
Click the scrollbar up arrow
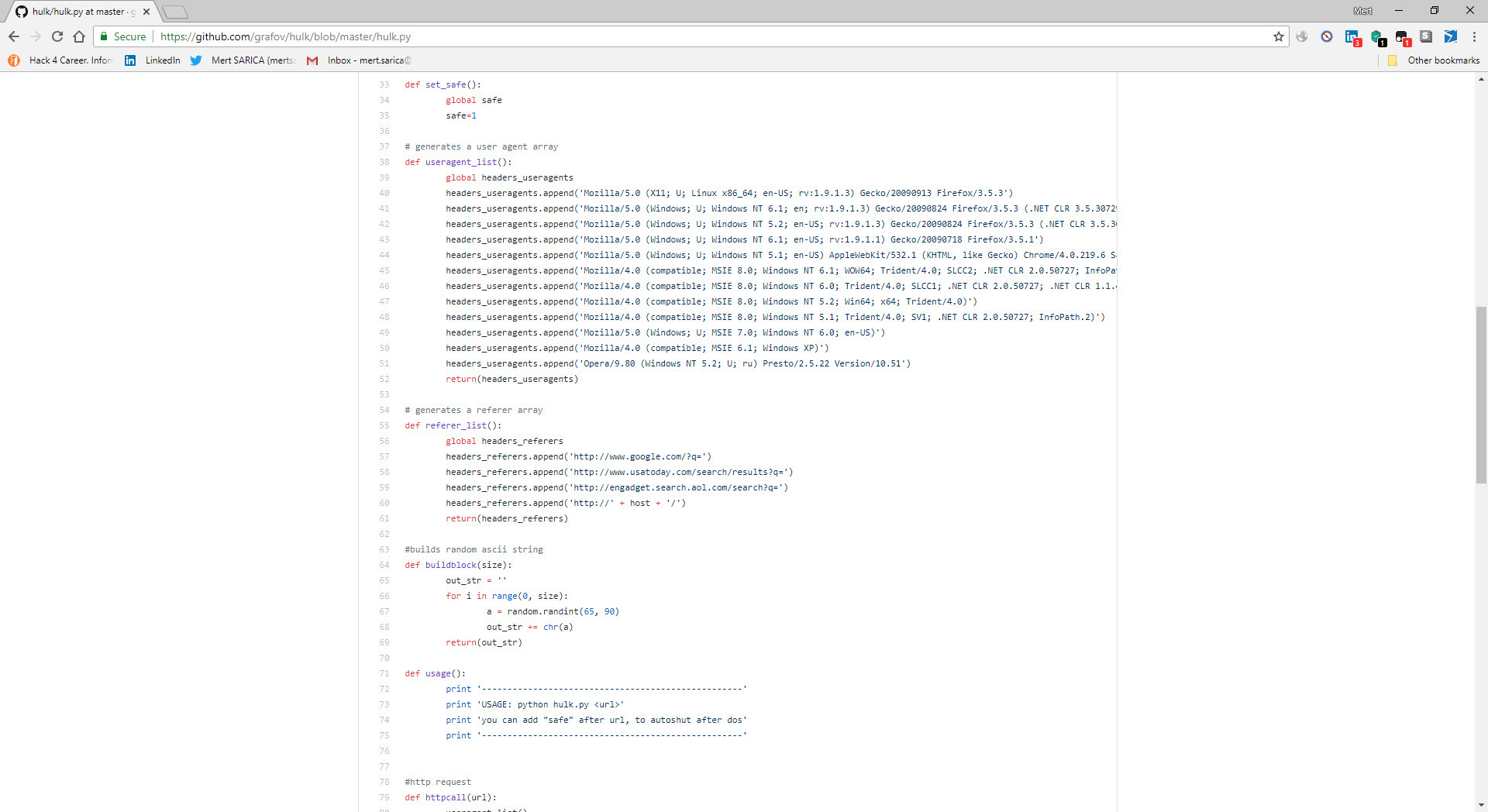1481,78
